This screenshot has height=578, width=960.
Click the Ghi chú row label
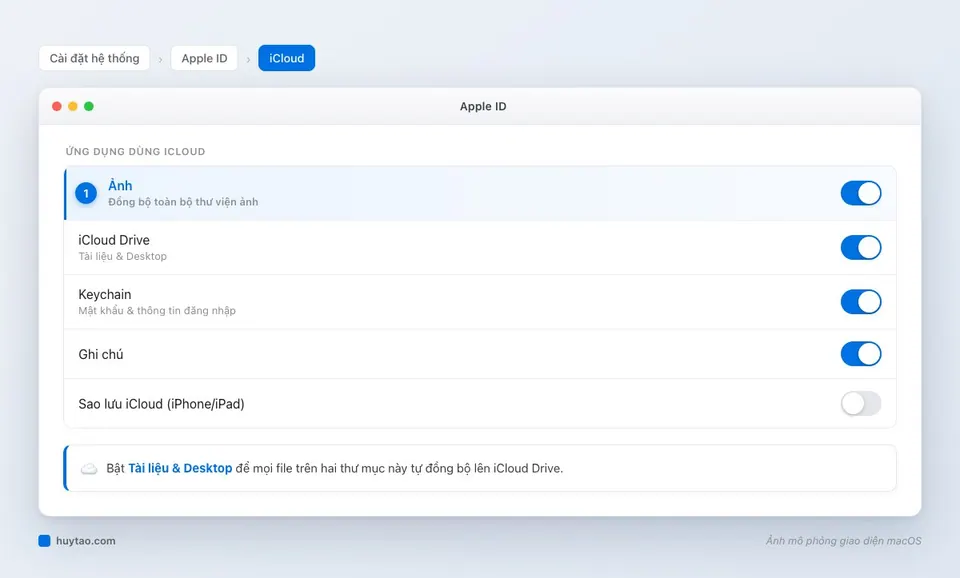coord(101,355)
